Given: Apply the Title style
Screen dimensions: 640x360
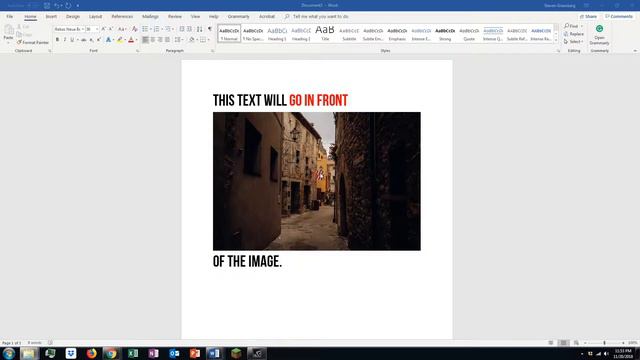Looking at the screenshot, I should (325, 33).
